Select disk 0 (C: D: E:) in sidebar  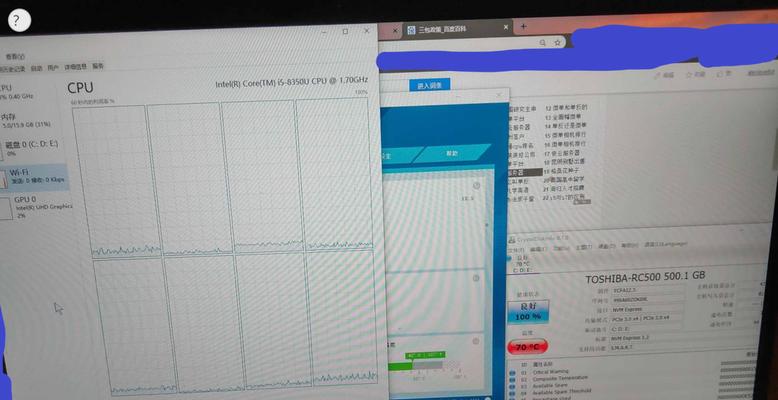pos(30,147)
